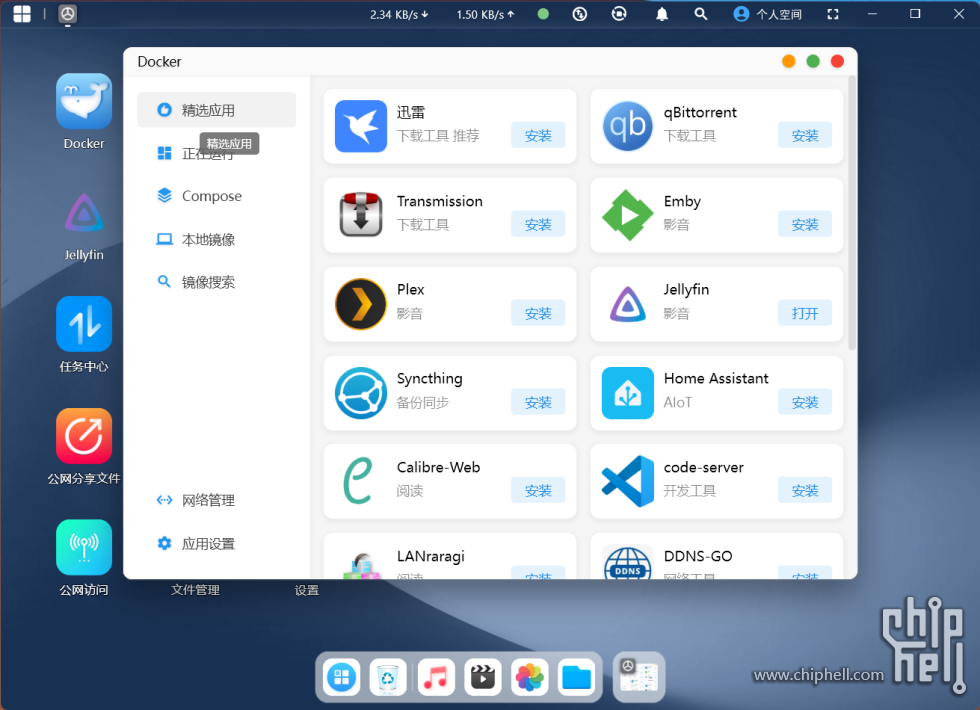Install Home Assistant
The width and height of the screenshot is (980, 710).
click(x=805, y=402)
